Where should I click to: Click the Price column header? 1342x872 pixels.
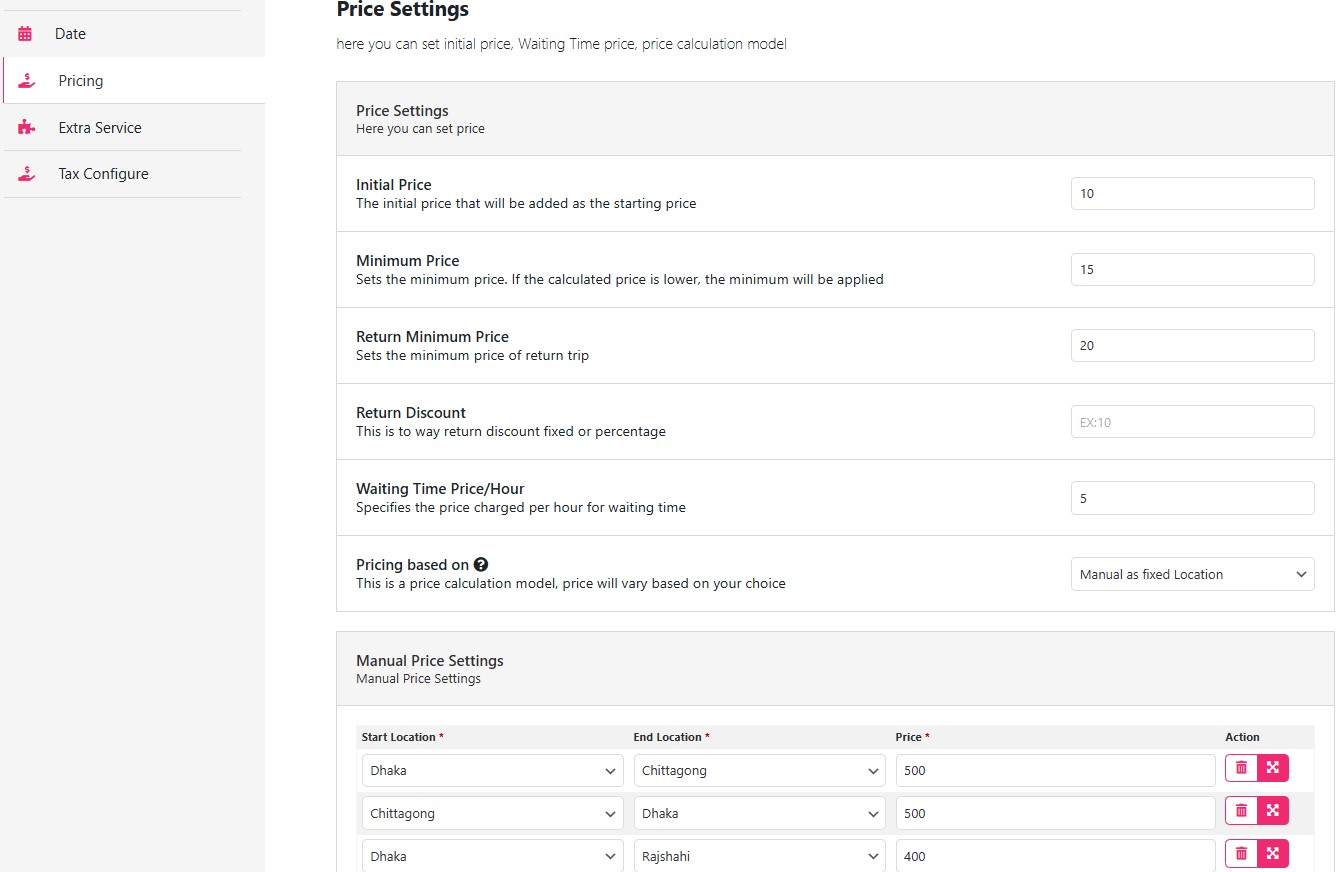click(x=912, y=737)
